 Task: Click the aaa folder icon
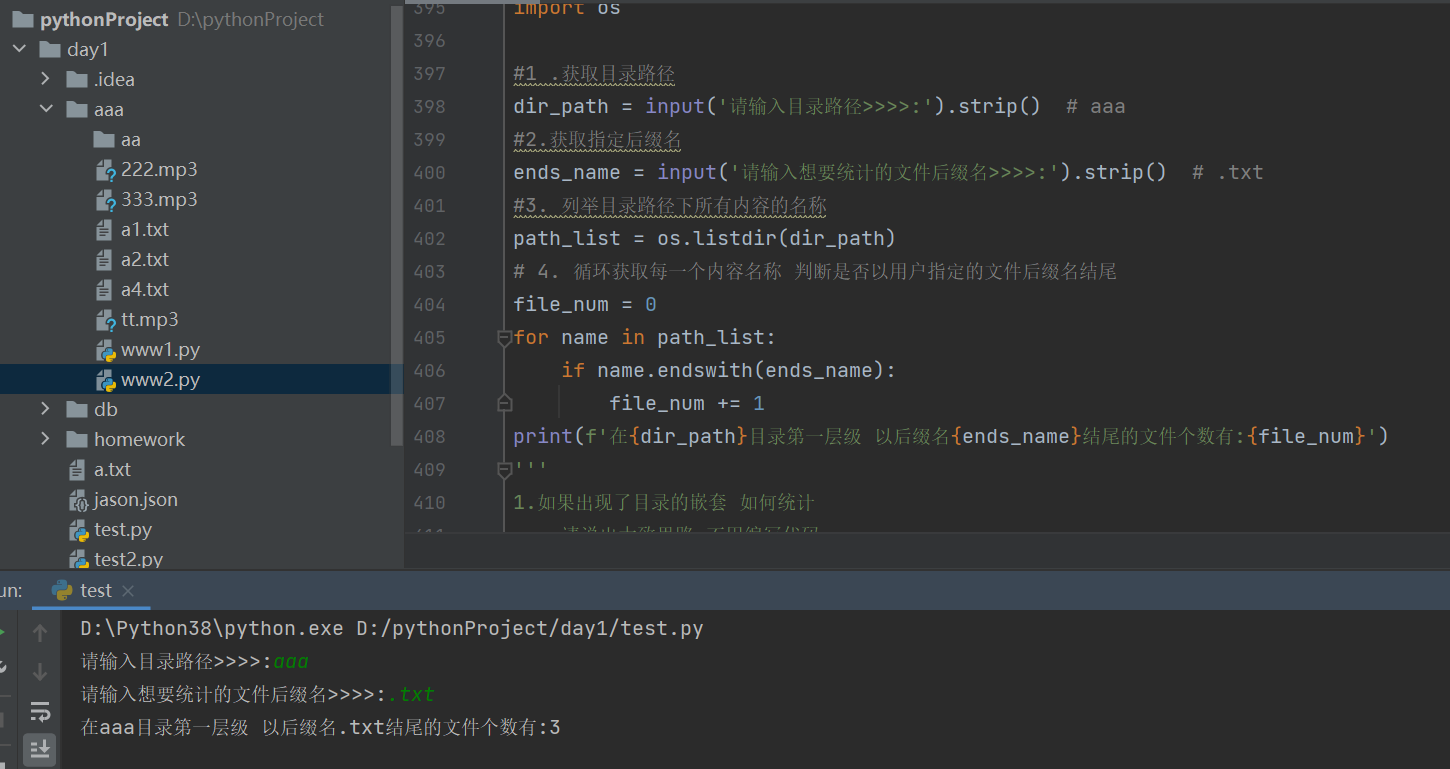77,109
